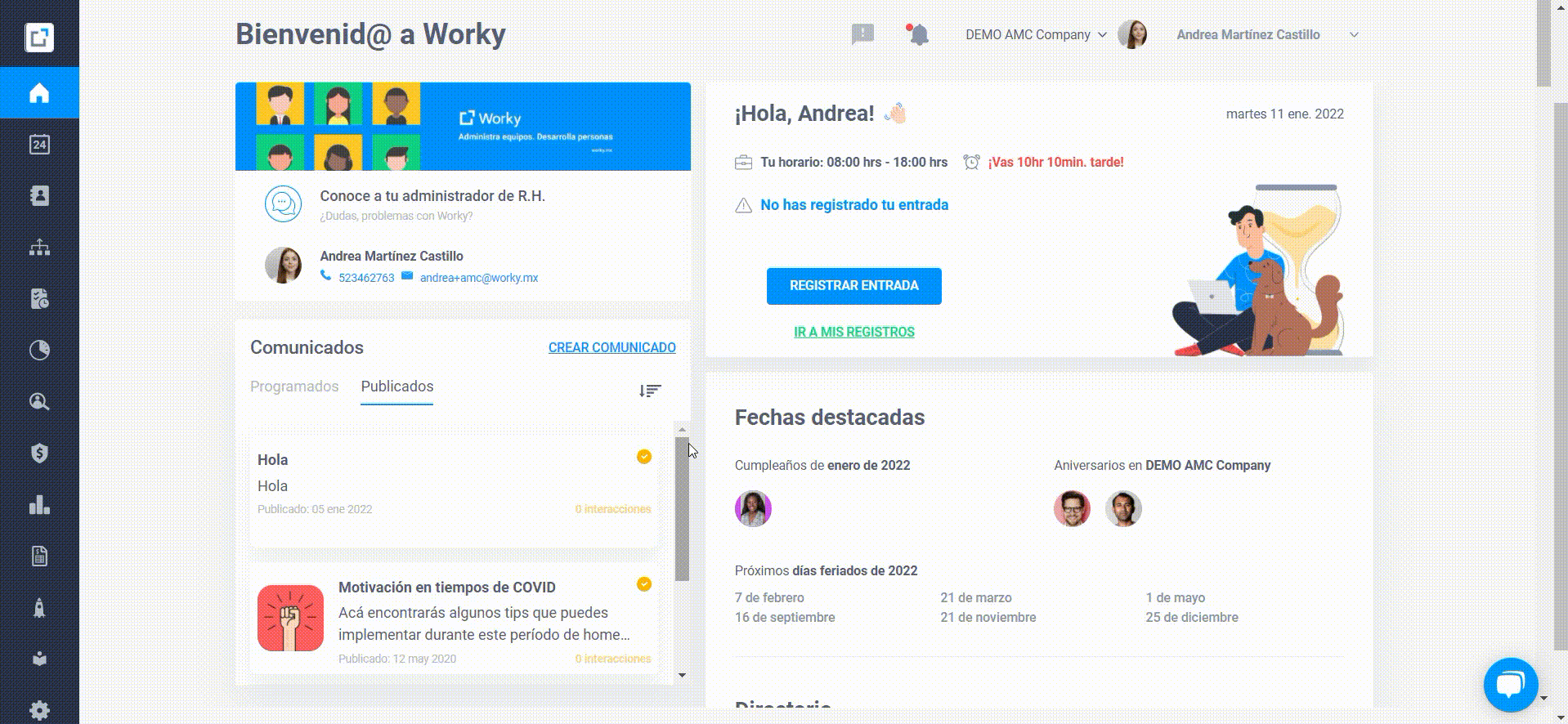Call the phone number 523462763

366,278
